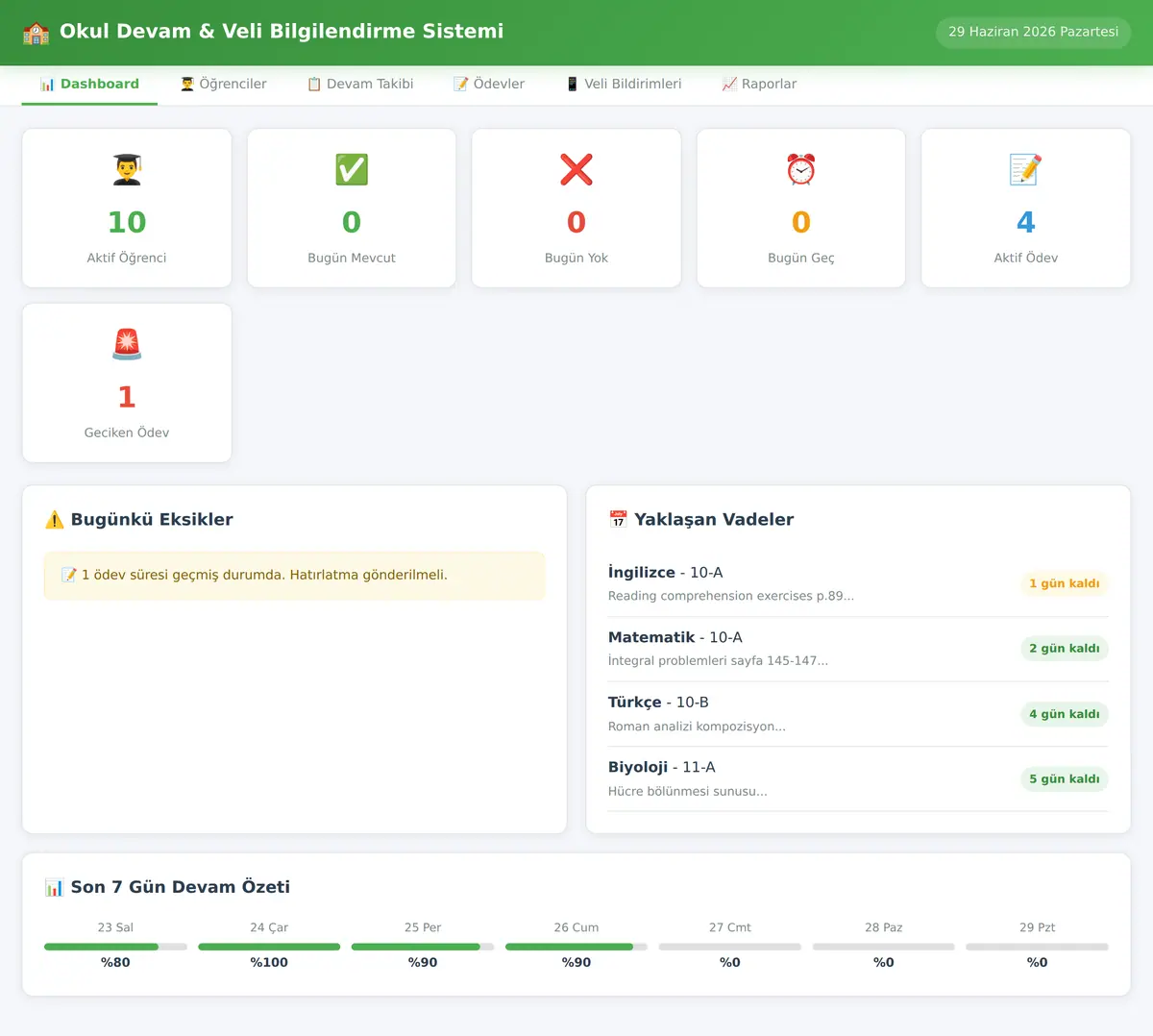Open the Veli Bildirimleri tab
This screenshot has height=1036, width=1153.
pyautogui.click(x=624, y=85)
